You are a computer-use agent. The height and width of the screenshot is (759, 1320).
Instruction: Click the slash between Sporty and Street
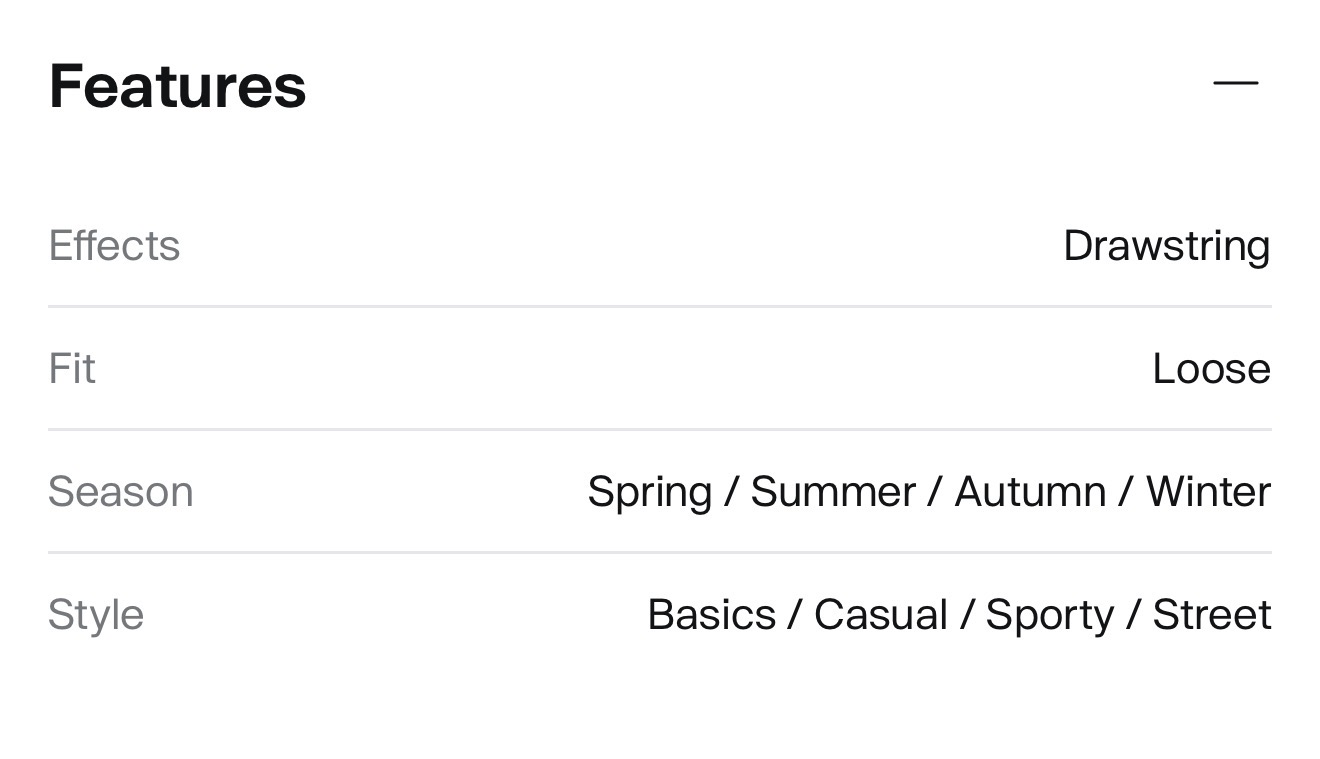click(x=1133, y=615)
